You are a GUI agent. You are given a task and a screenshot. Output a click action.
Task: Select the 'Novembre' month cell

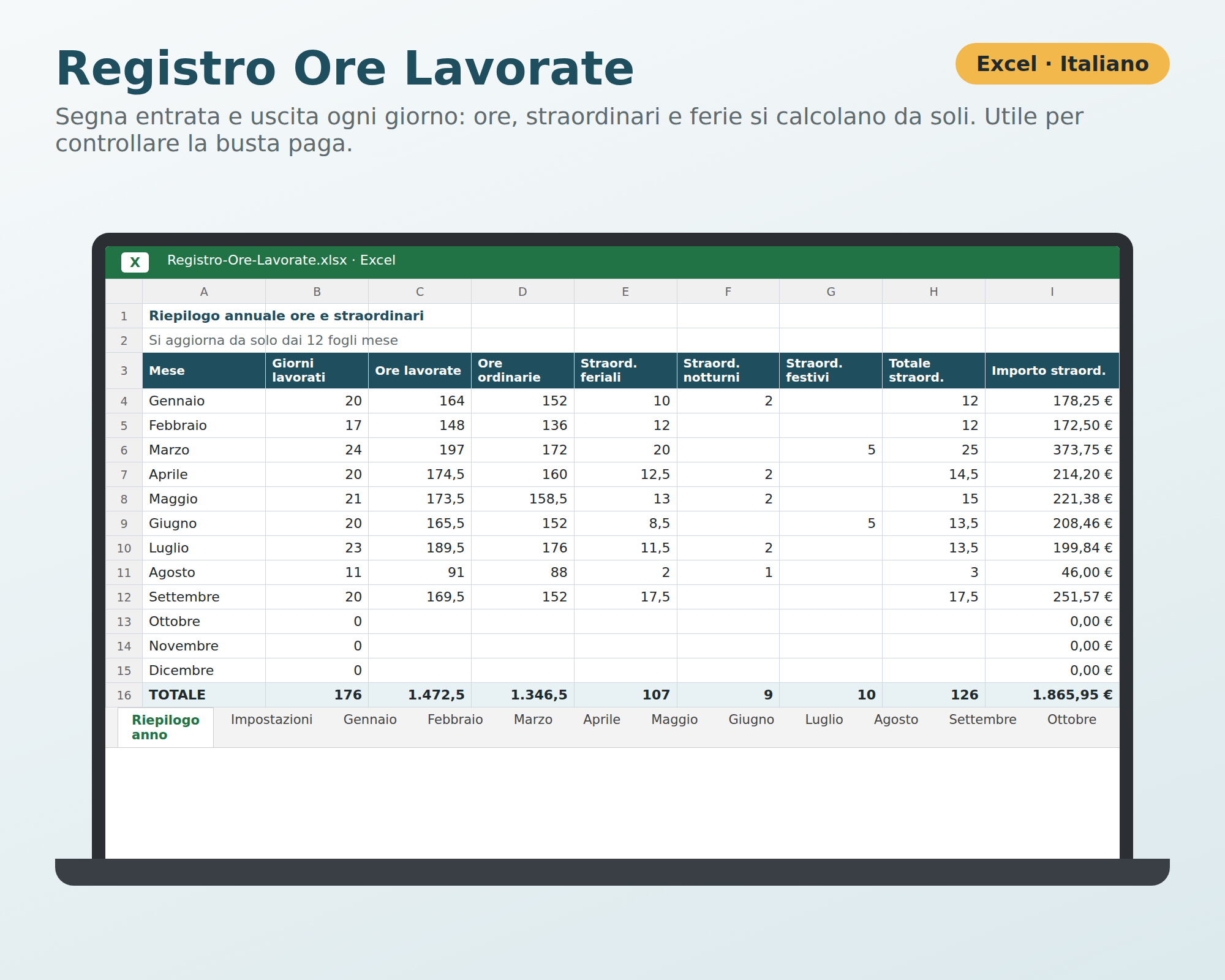click(x=204, y=646)
